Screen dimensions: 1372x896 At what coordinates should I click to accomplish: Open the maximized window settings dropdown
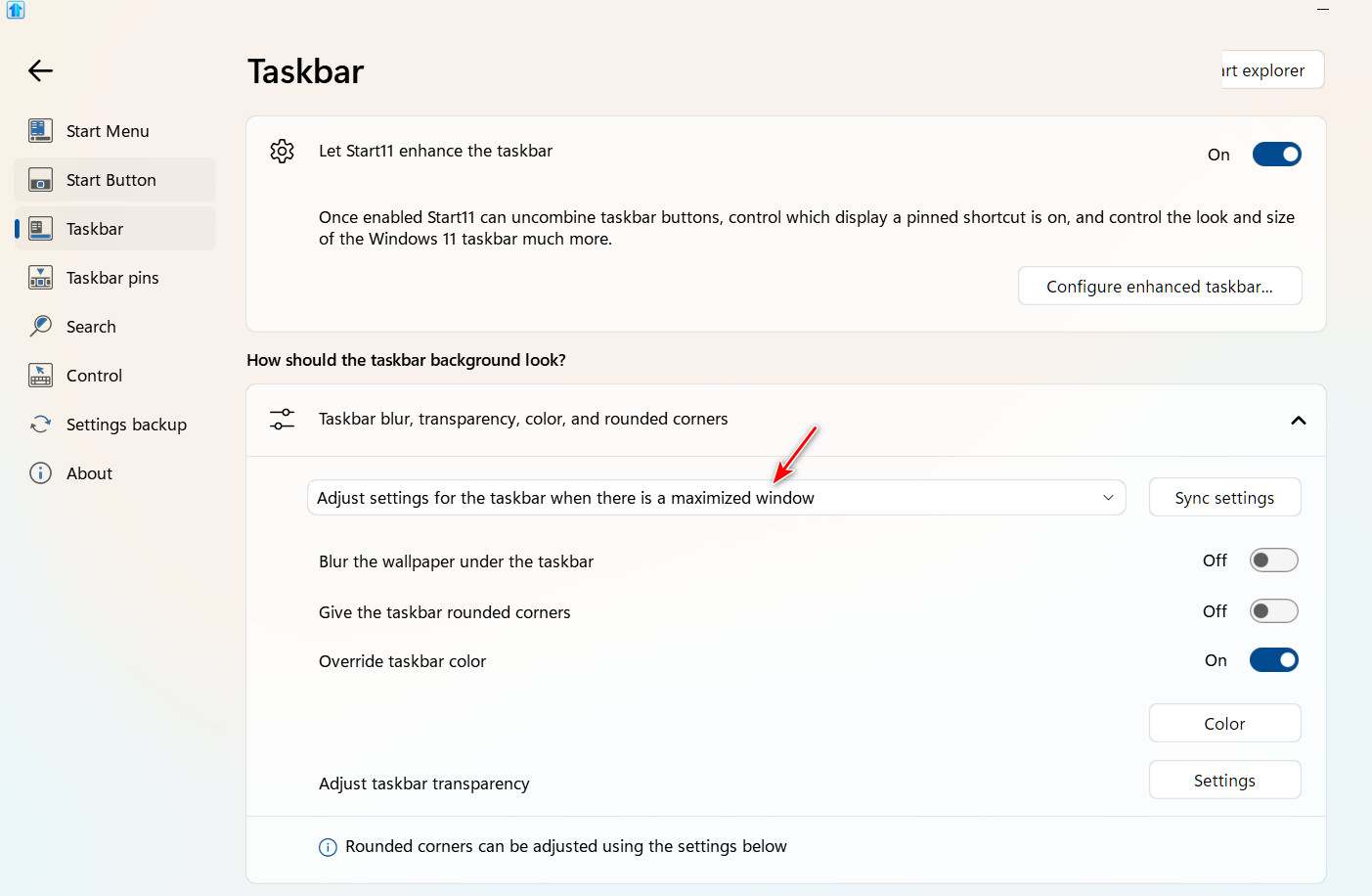click(x=716, y=498)
